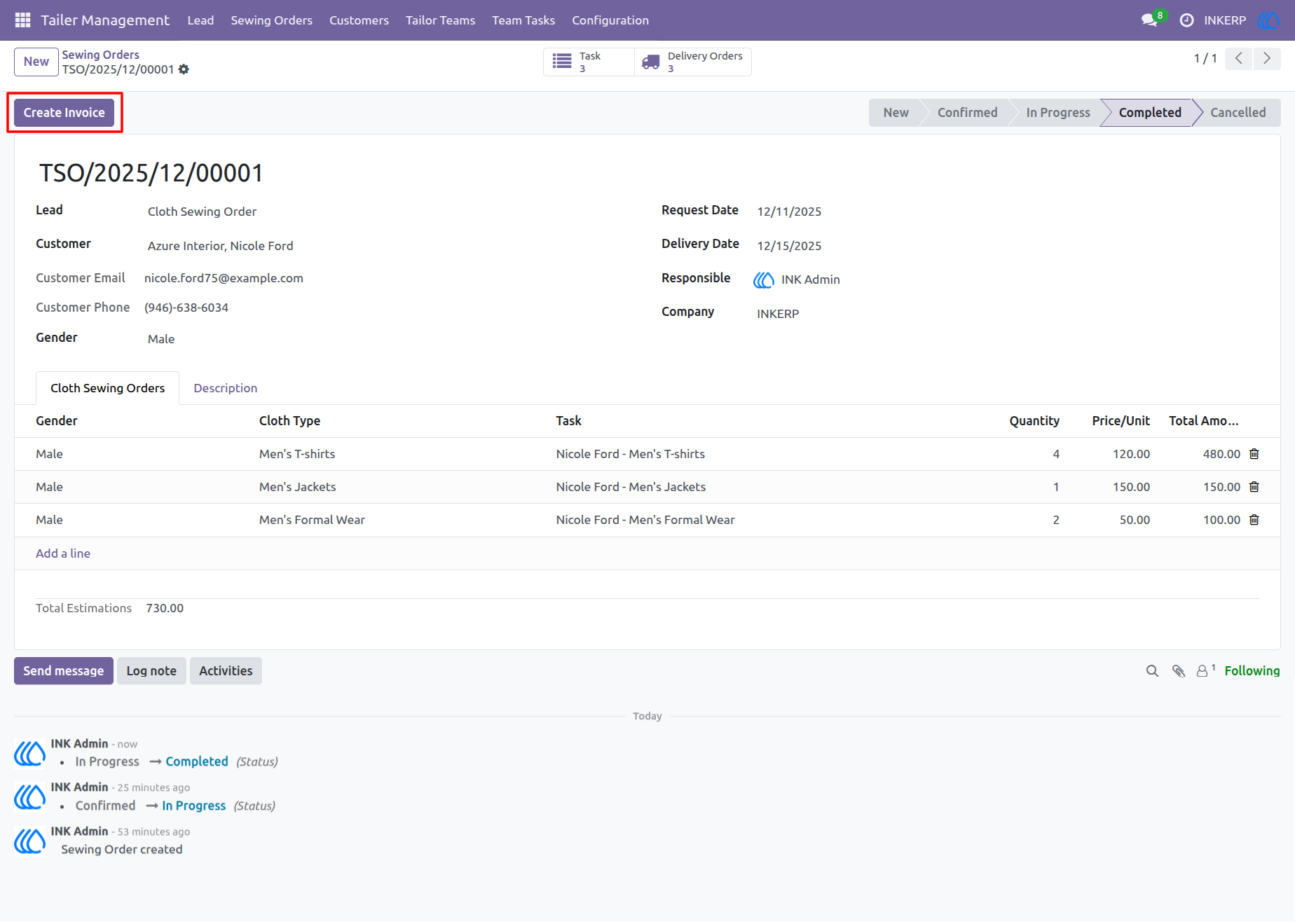The image size is (1295, 924).
Task: Open the Task smart button list icon
Action: click(562, 62)
